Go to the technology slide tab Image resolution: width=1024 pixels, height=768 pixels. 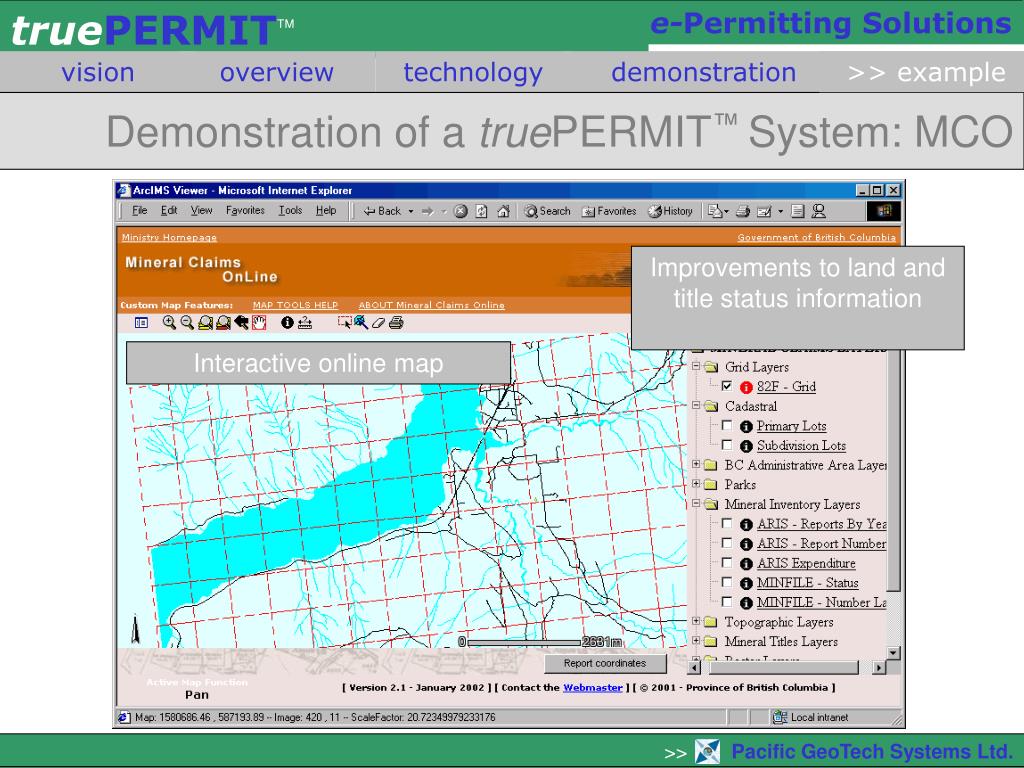point(473,72)
